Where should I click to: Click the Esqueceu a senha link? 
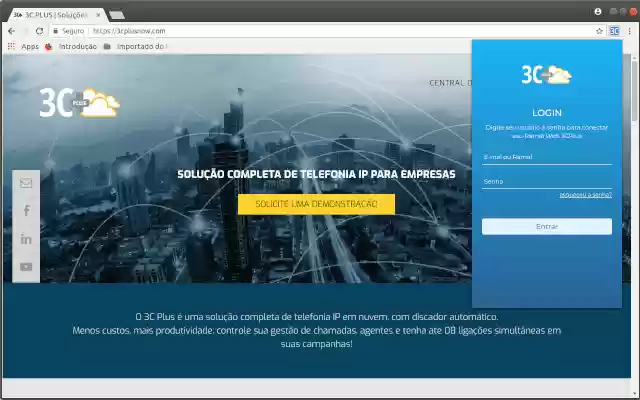pos(586,195)
